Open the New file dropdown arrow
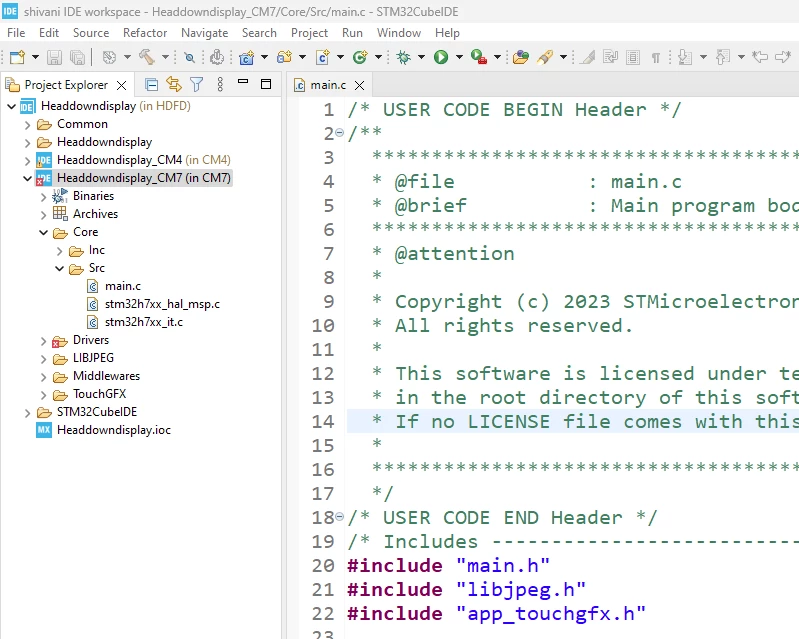This screenshot has height=639, width=799. tap(35, 57)
